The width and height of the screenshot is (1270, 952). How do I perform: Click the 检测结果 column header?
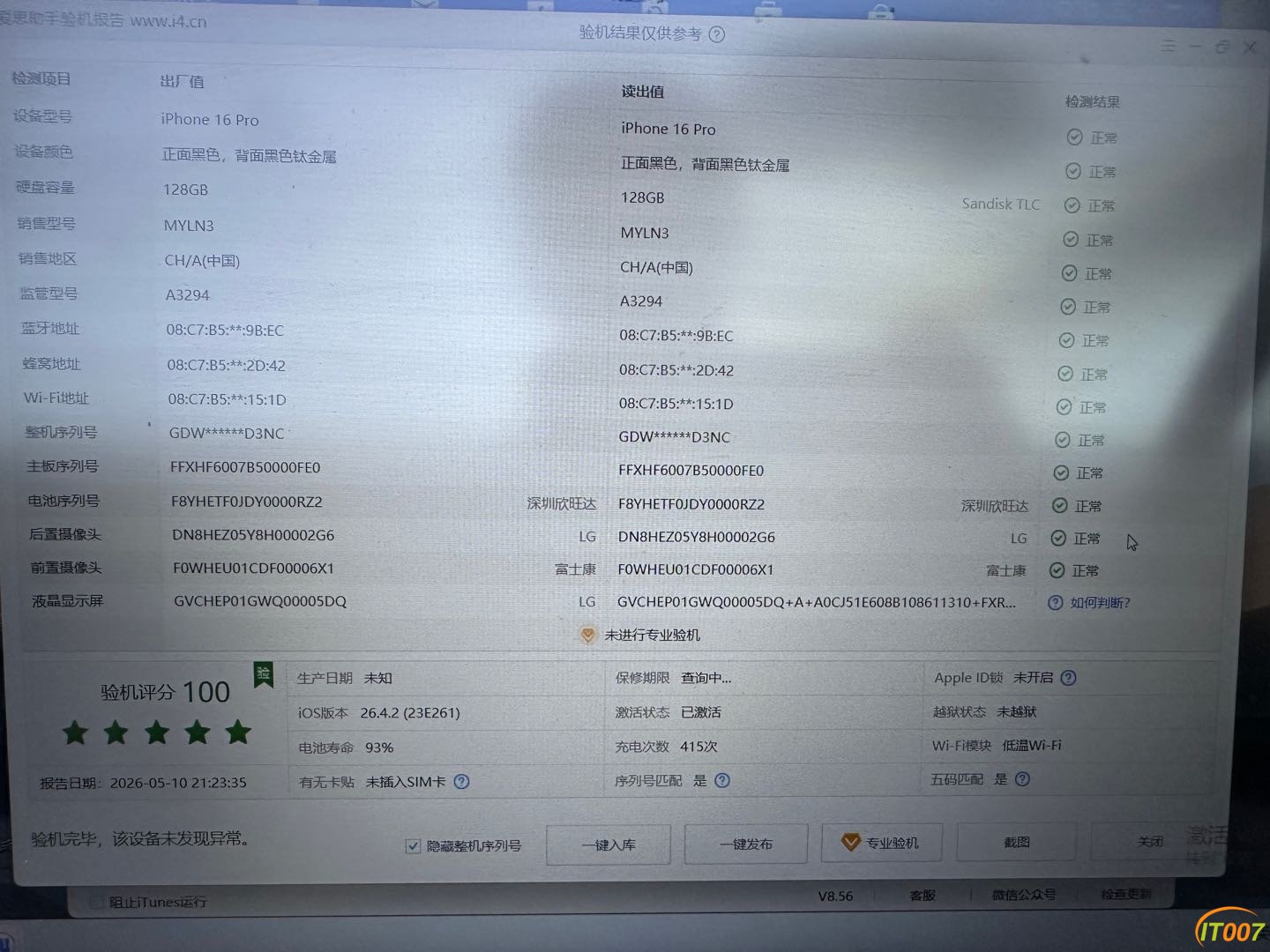pyautogui.click(x=1093, y=102)
